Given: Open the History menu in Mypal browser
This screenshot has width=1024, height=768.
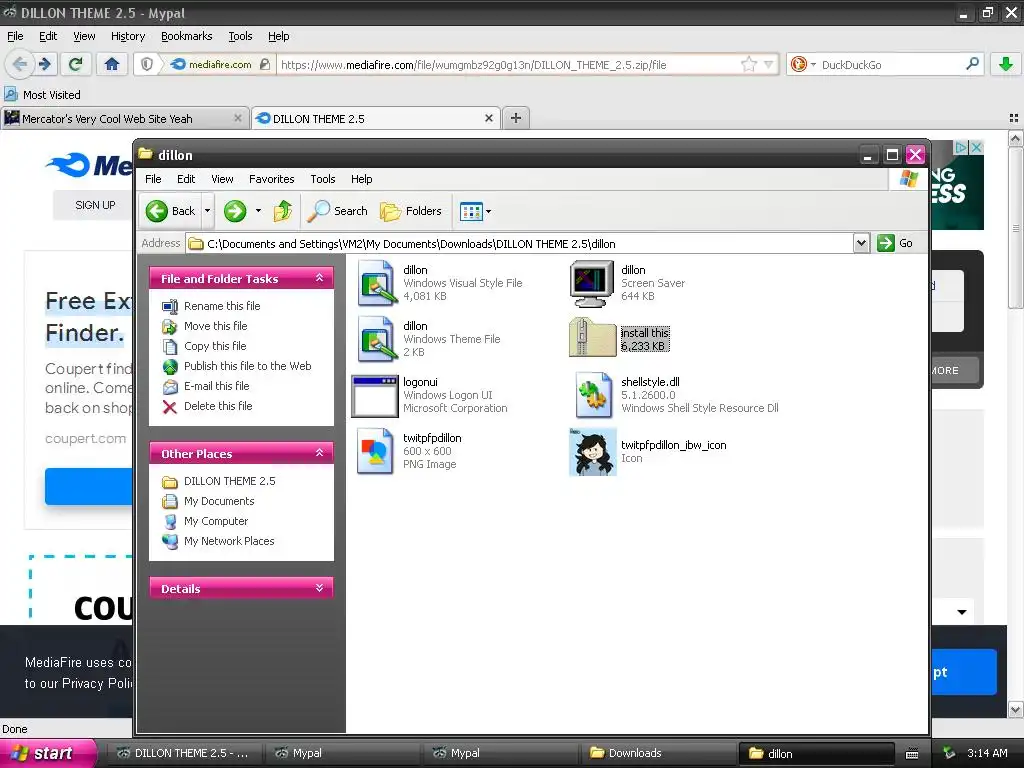Looking at the screenshot, I should [128, 36].
